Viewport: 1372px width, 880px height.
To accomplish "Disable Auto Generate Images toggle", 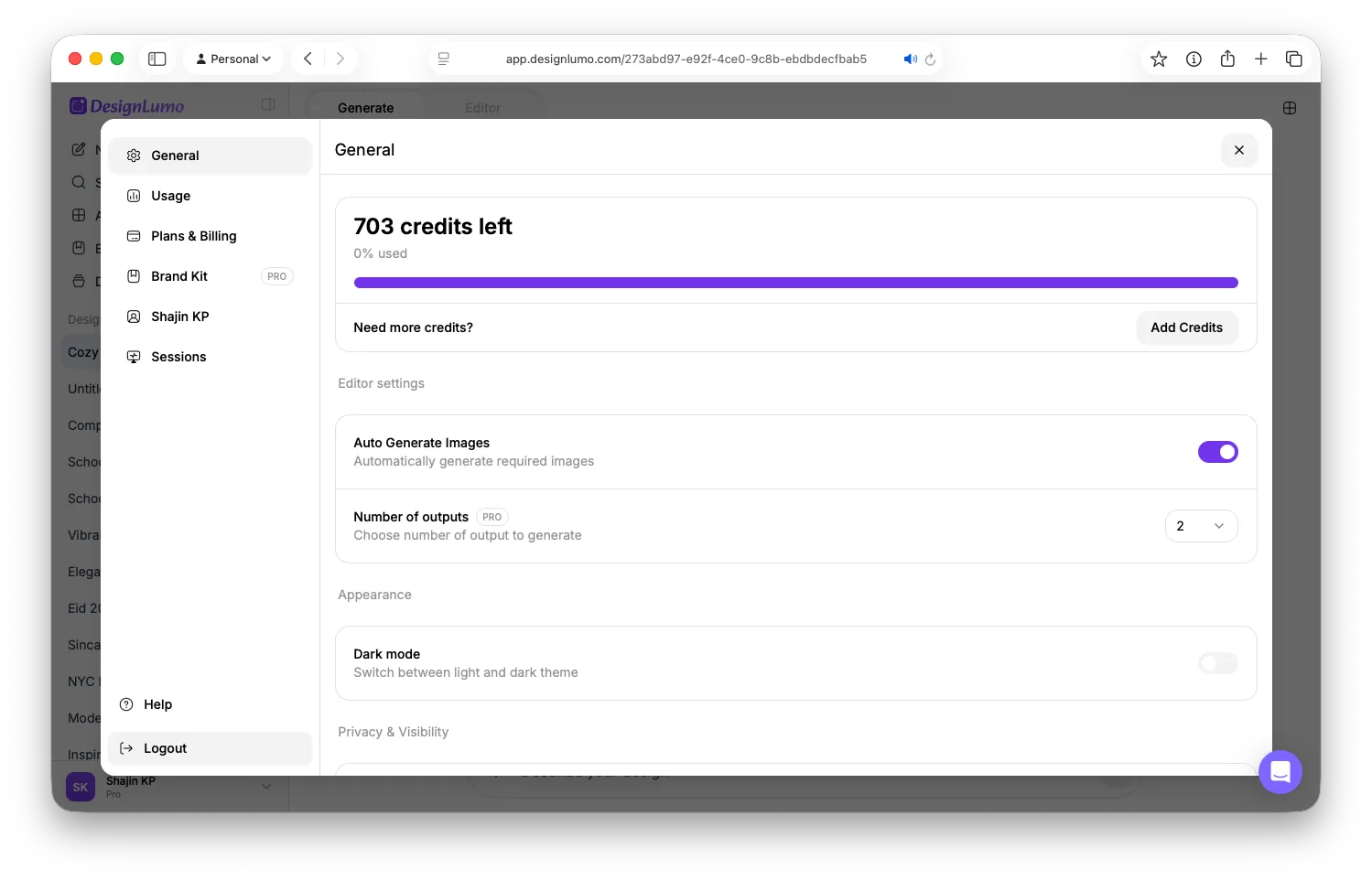I will tap(1218, 452).
